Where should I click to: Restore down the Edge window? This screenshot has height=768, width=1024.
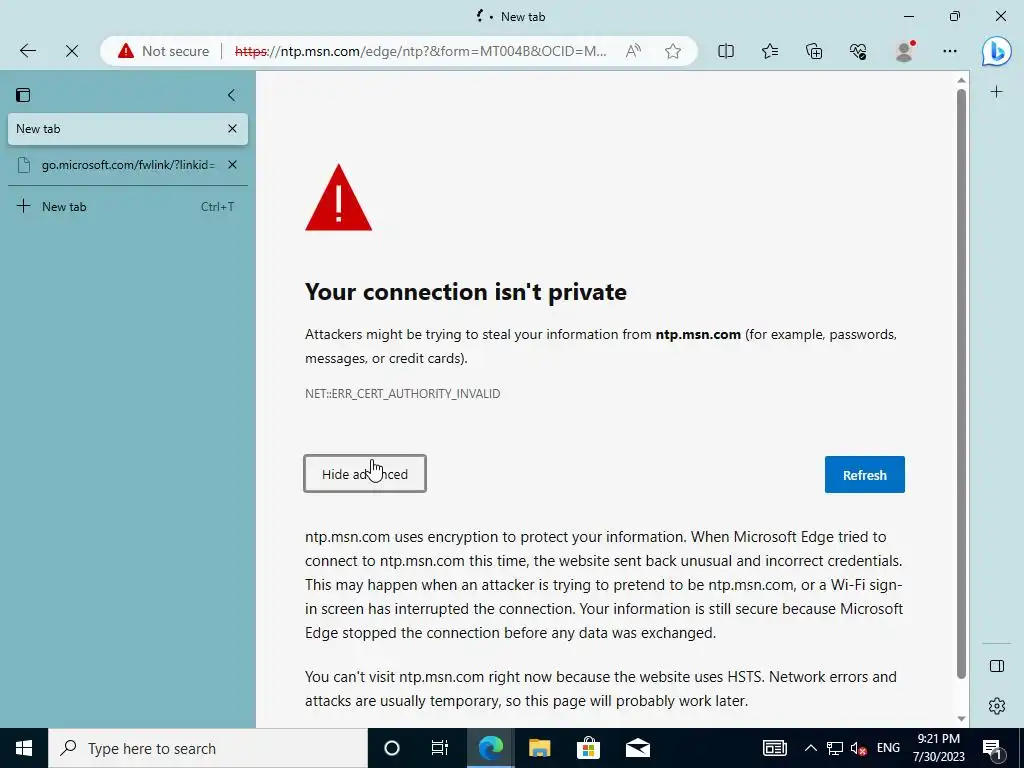955,16
